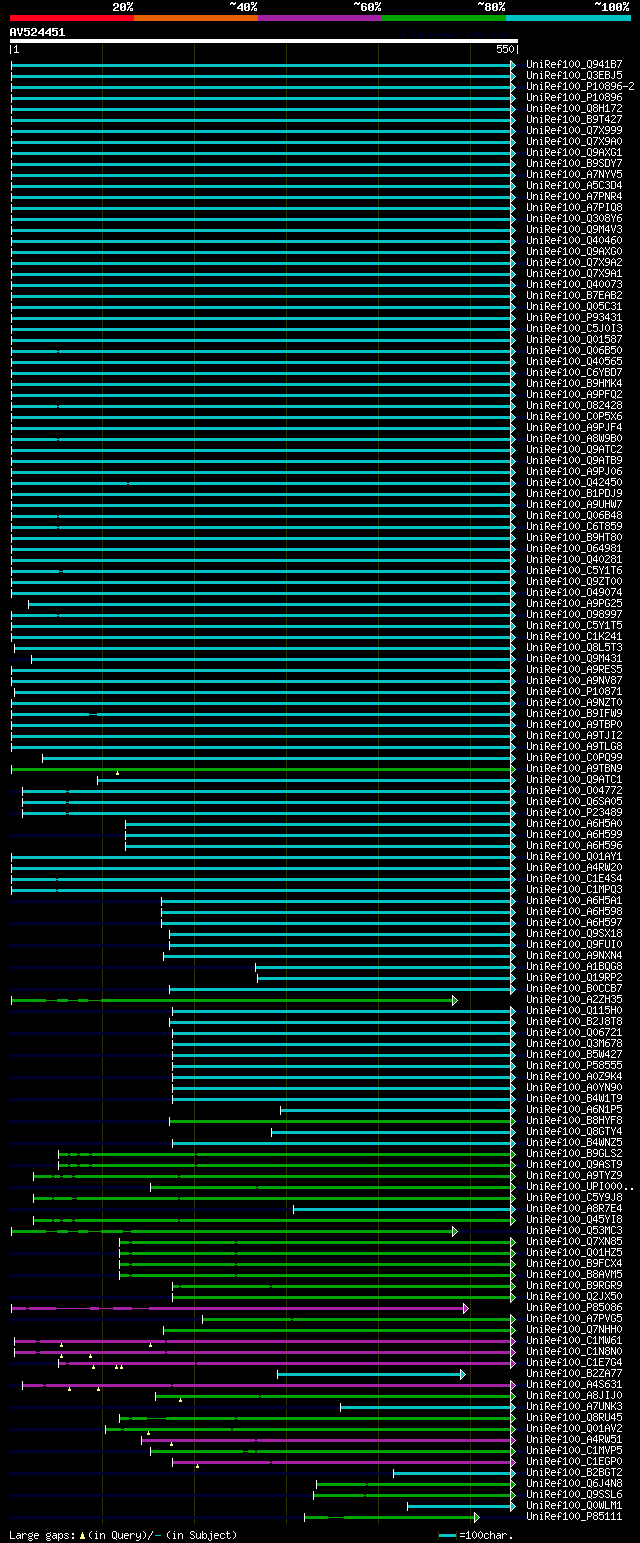
Task: Click the purple ~60% identity legend segment
Action: click(320, 18)
